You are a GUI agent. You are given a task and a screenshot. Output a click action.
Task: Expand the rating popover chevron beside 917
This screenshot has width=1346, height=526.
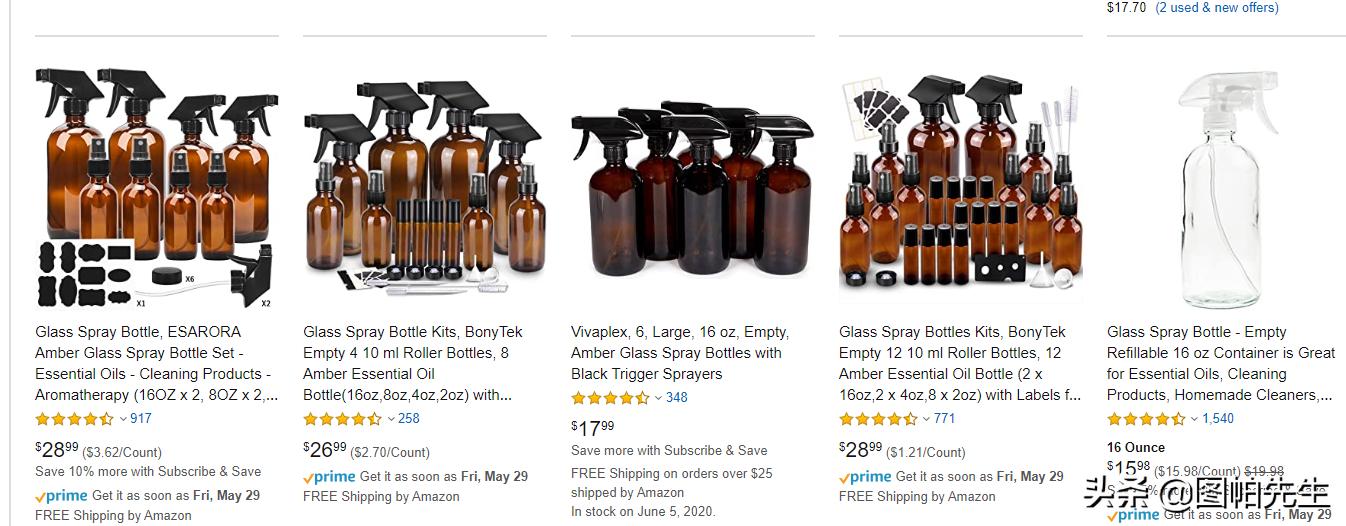123,419
